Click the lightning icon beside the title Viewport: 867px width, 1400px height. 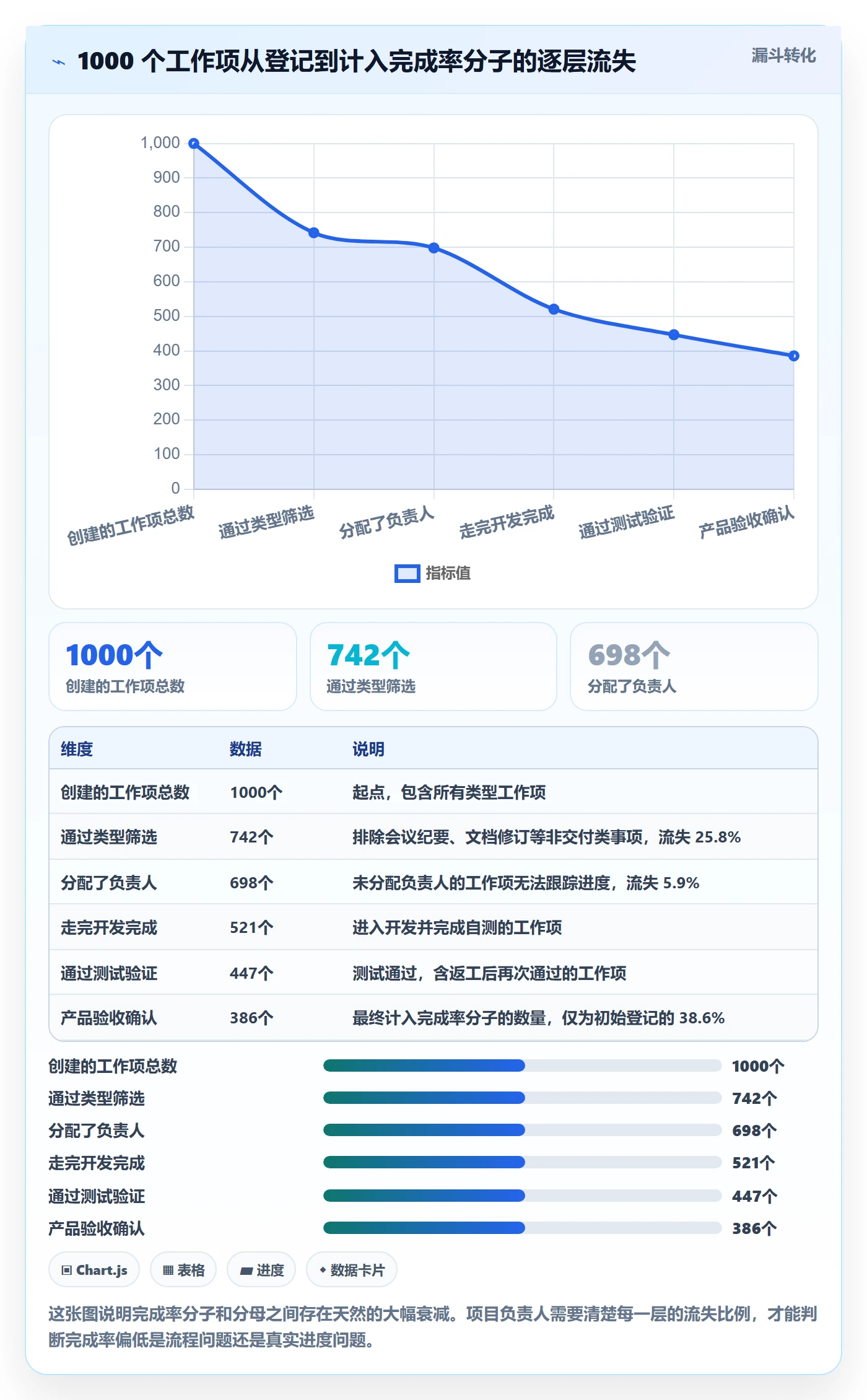tap(59, 62)
